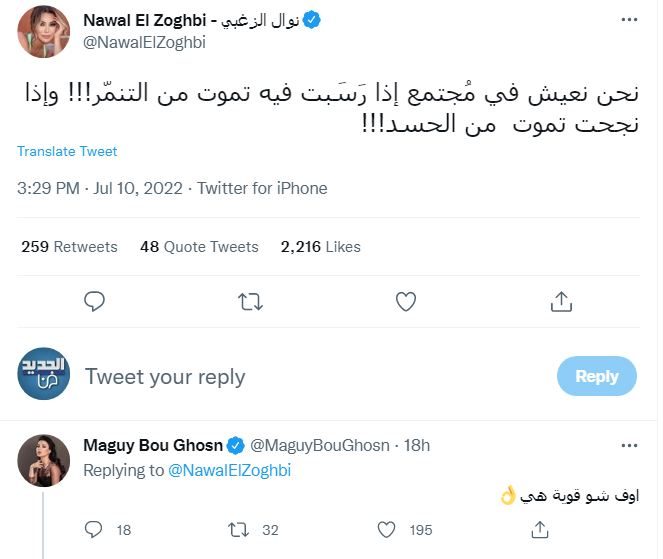The image size is (663, 559).
Task: Retweet Maguy Bou Ghosn's reply
Action: coord(238,530)
